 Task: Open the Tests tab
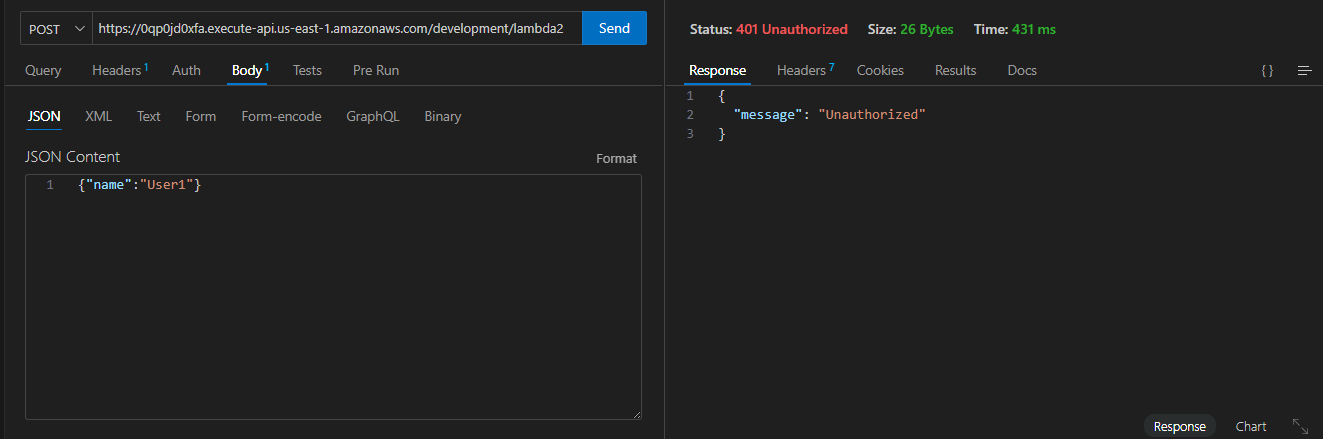click(x=307, y=70)
